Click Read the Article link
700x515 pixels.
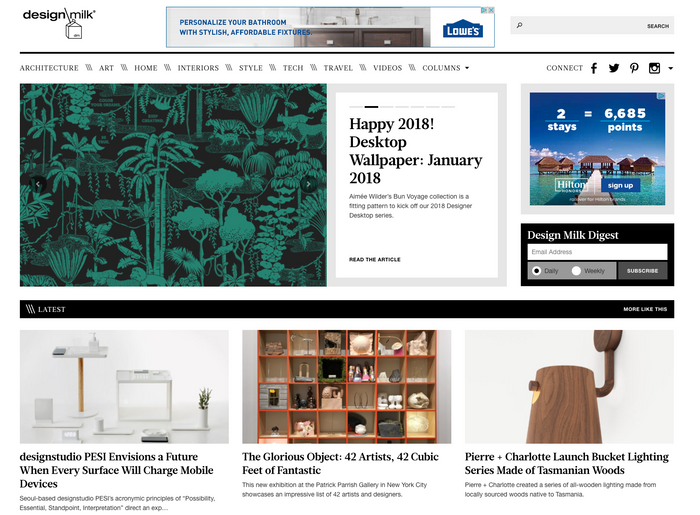tap(375, 259)
